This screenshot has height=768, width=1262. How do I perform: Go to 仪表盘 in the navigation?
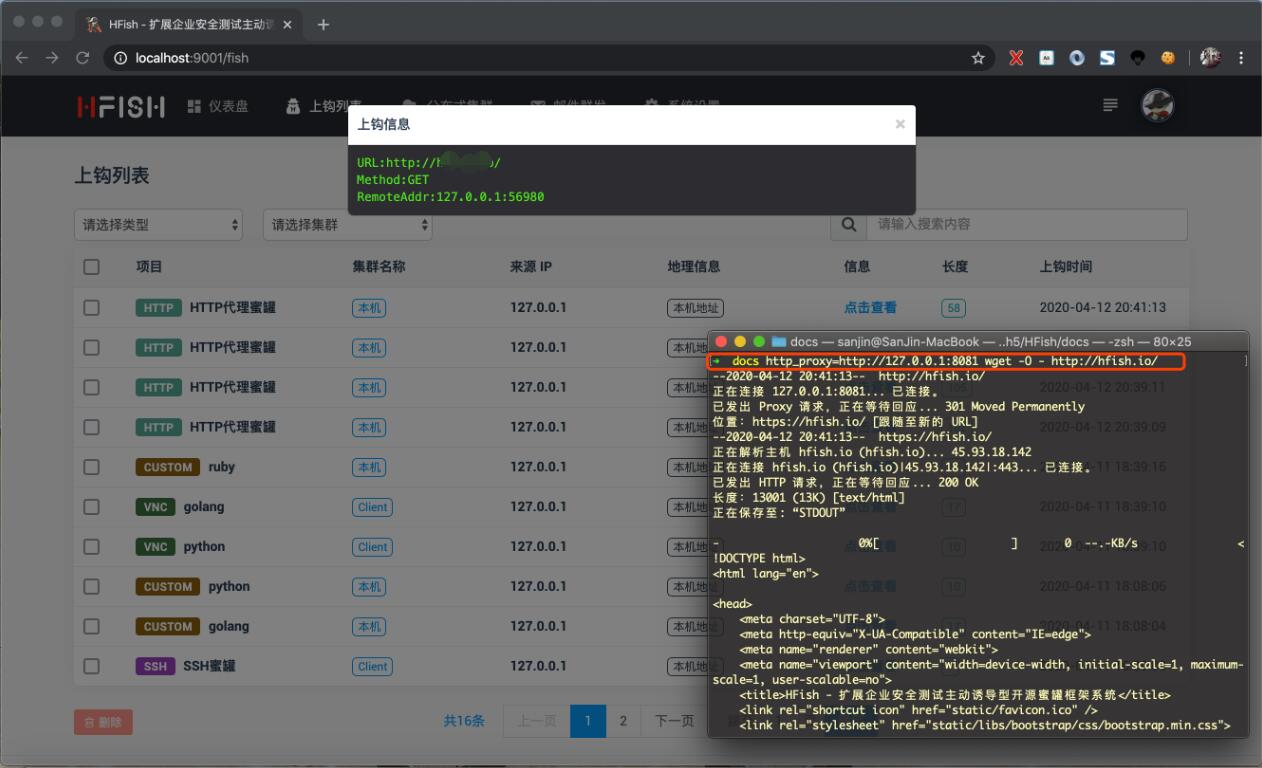[217, 106]
